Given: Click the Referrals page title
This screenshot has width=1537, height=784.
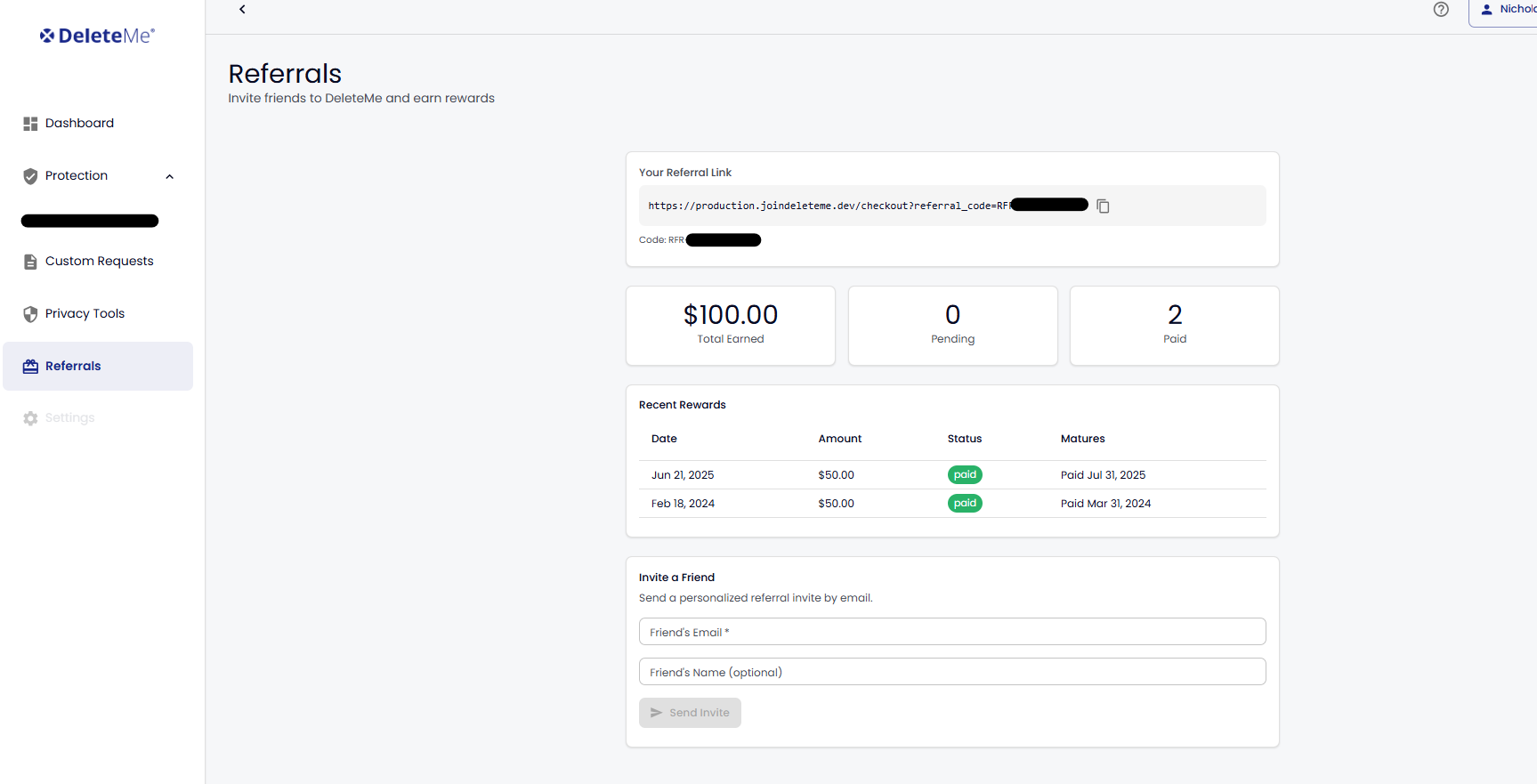Looking at the screenshot, I should 285,74.
